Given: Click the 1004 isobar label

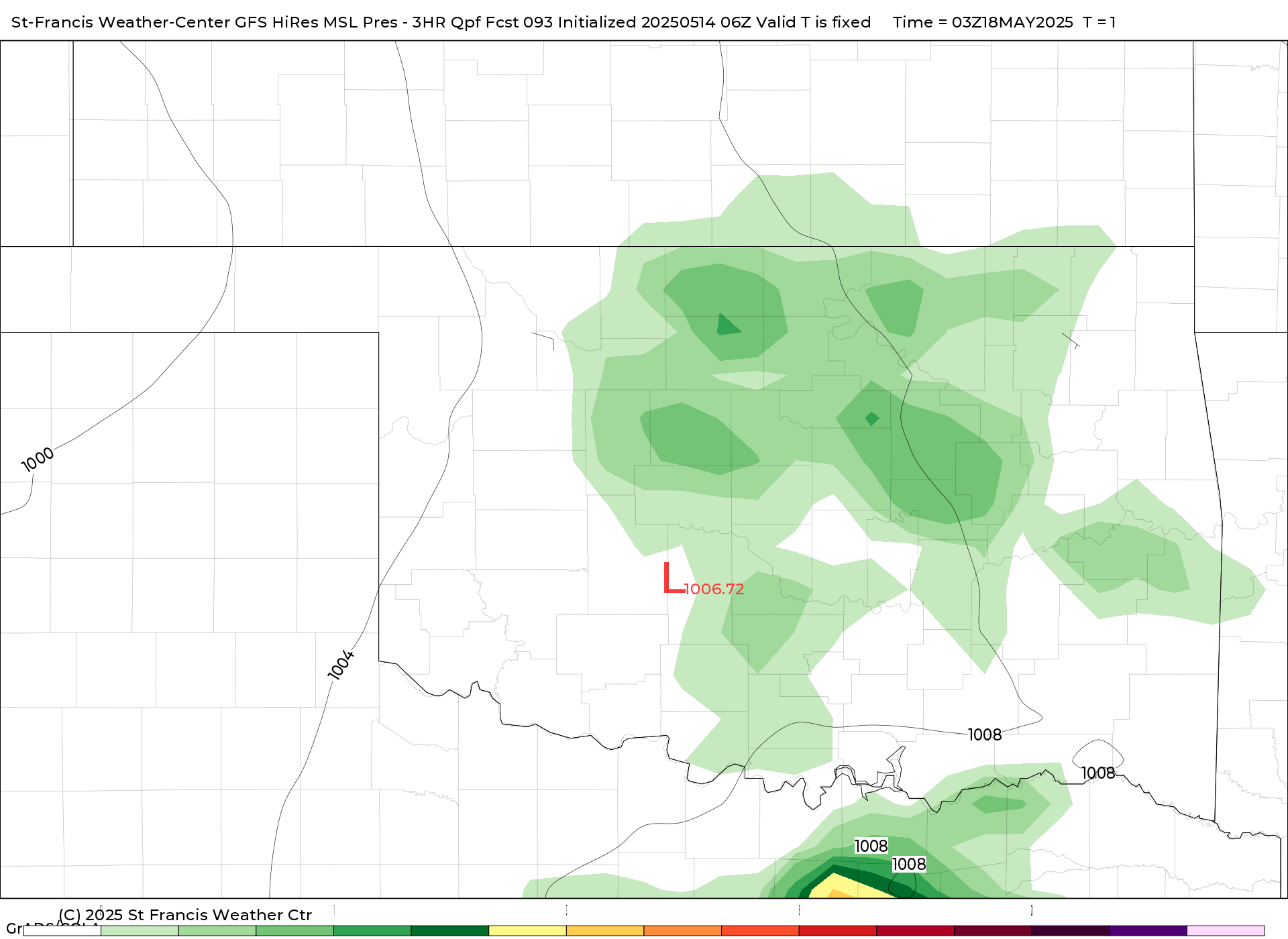Looking at the screenshot, I should (x=341, y=665).
